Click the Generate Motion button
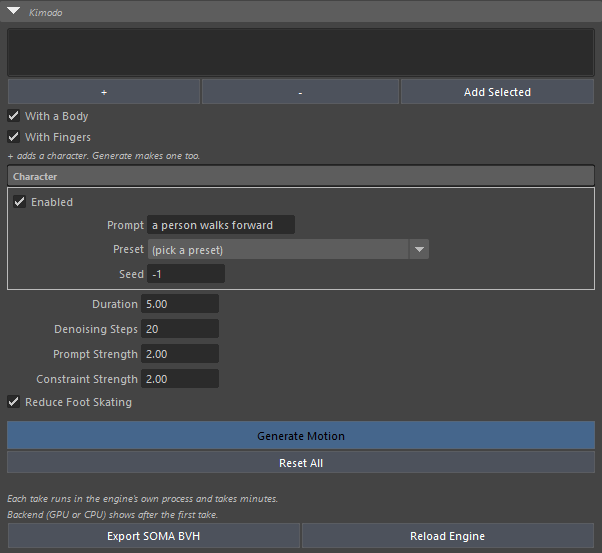602x553 pixels. click(301, 435)
